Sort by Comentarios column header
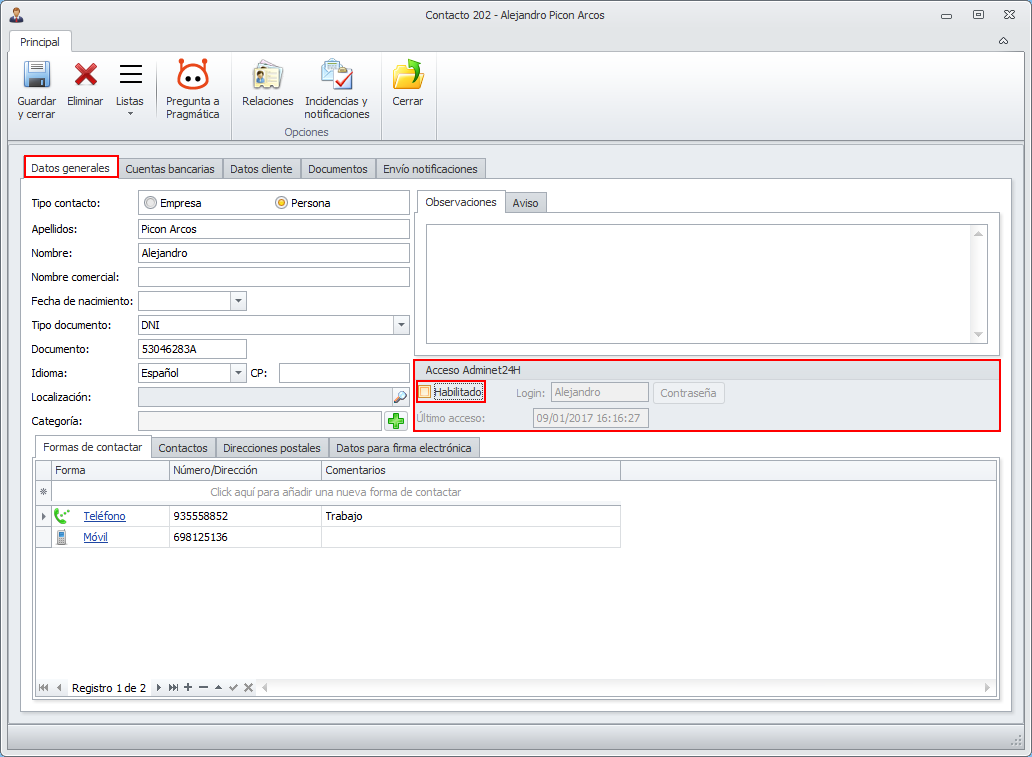This screenshot has height=757, width=1032. tap(471, 470)
